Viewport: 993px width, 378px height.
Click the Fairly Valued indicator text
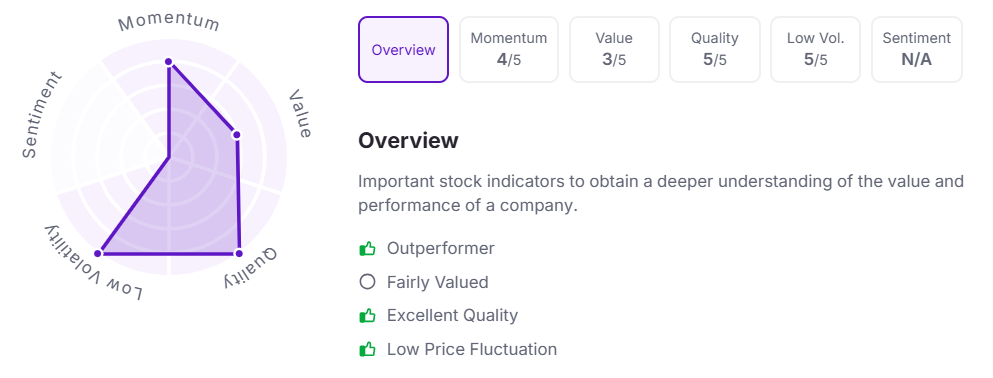[438, 282]
